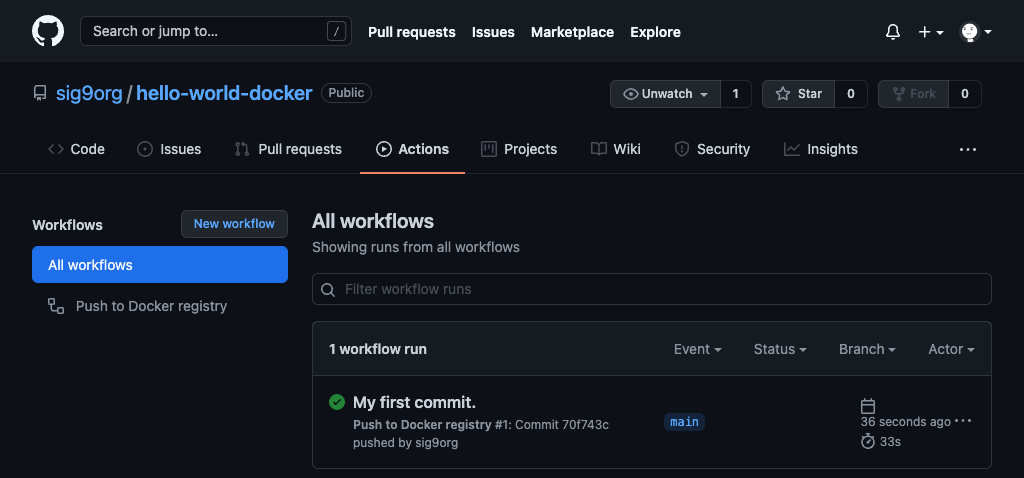Viewport: 1024px width, 478px height.
Task: Click the slash shortcut key hint
Action: (336, 31)
